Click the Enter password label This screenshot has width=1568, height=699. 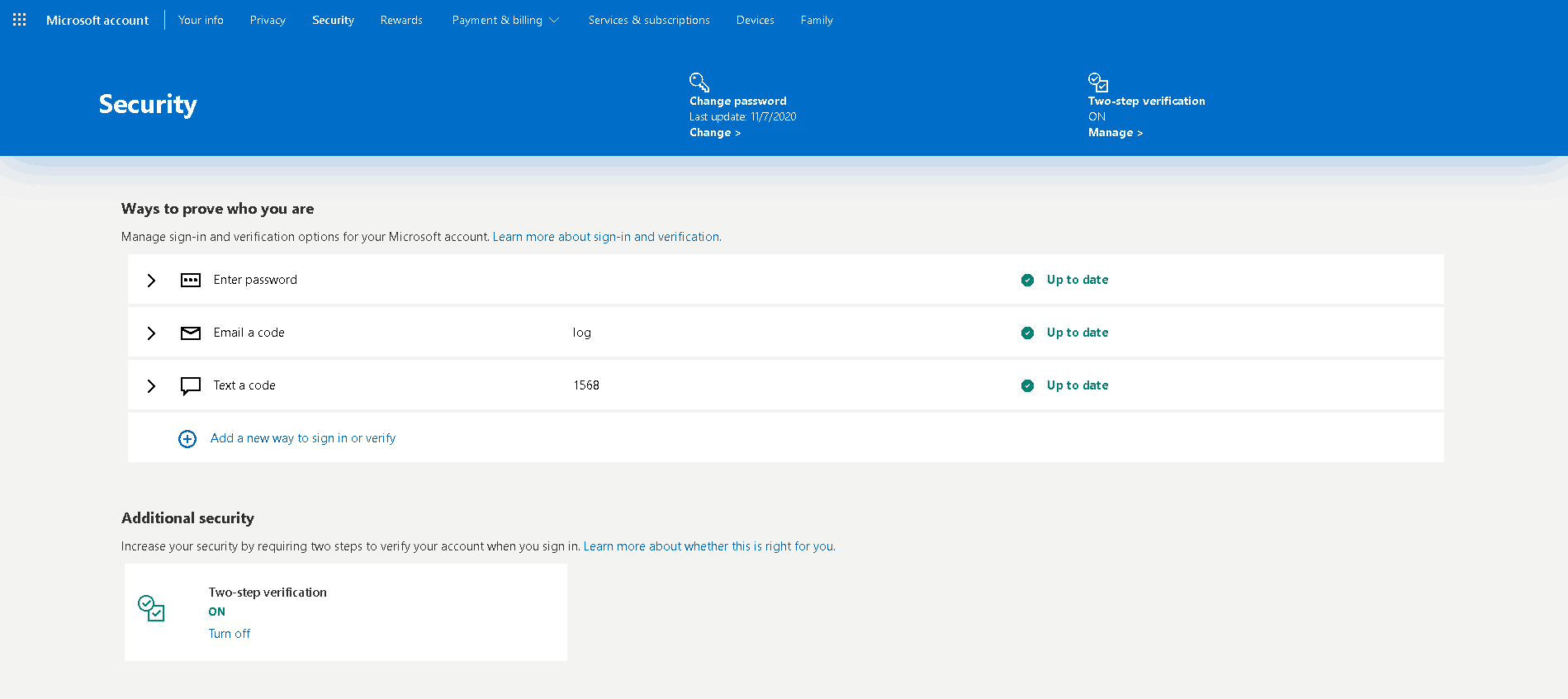coord(255,280)
